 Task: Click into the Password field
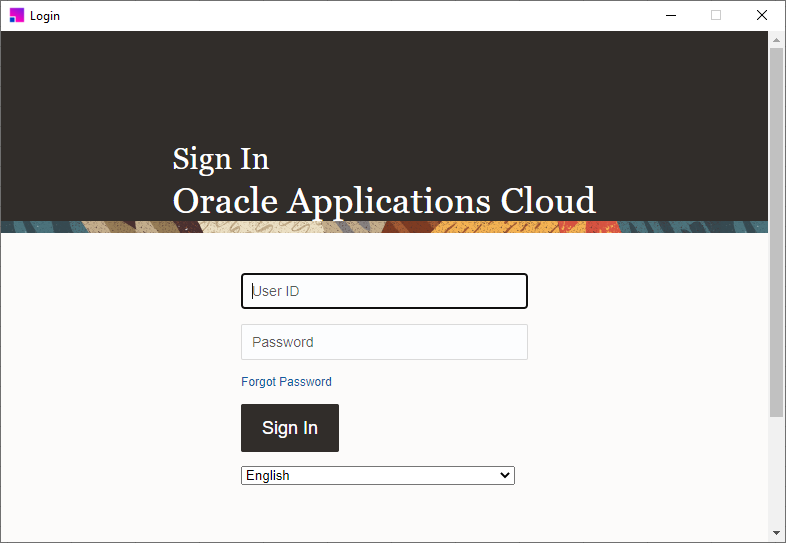(x=384, y=342)
